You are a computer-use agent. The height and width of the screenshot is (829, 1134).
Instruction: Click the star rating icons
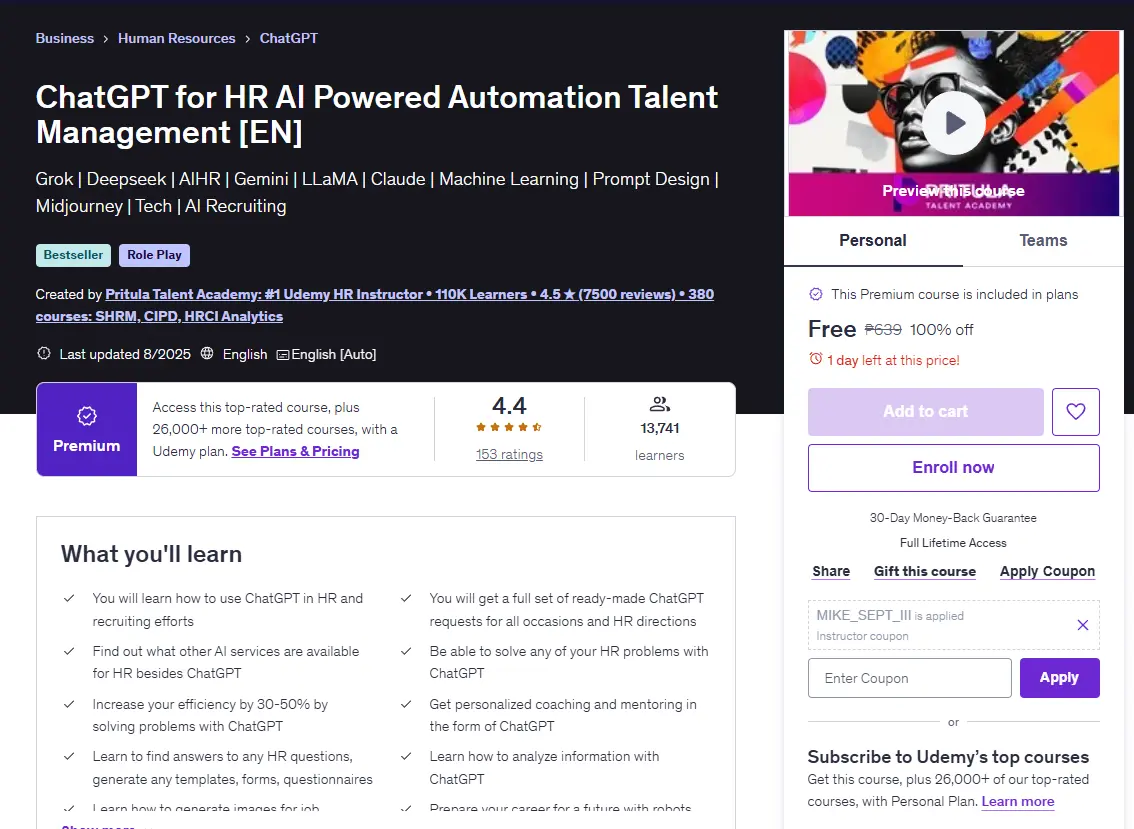(509, 428)
